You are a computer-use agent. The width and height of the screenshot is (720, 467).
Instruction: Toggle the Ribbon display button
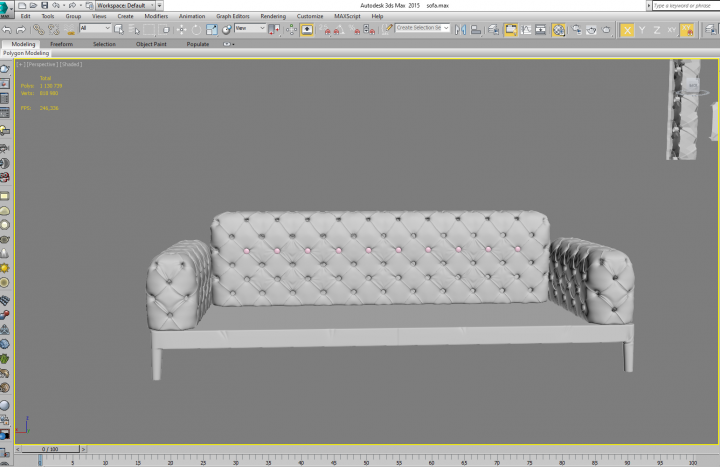click(511, 30)
